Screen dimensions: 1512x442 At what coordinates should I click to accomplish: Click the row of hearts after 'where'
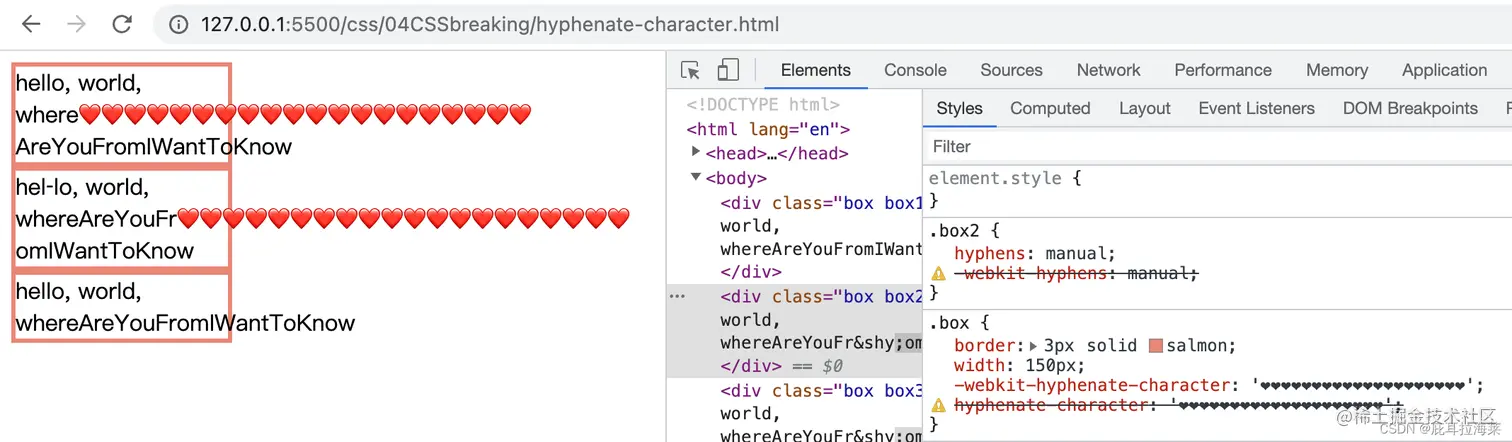(x=305, y=115)
